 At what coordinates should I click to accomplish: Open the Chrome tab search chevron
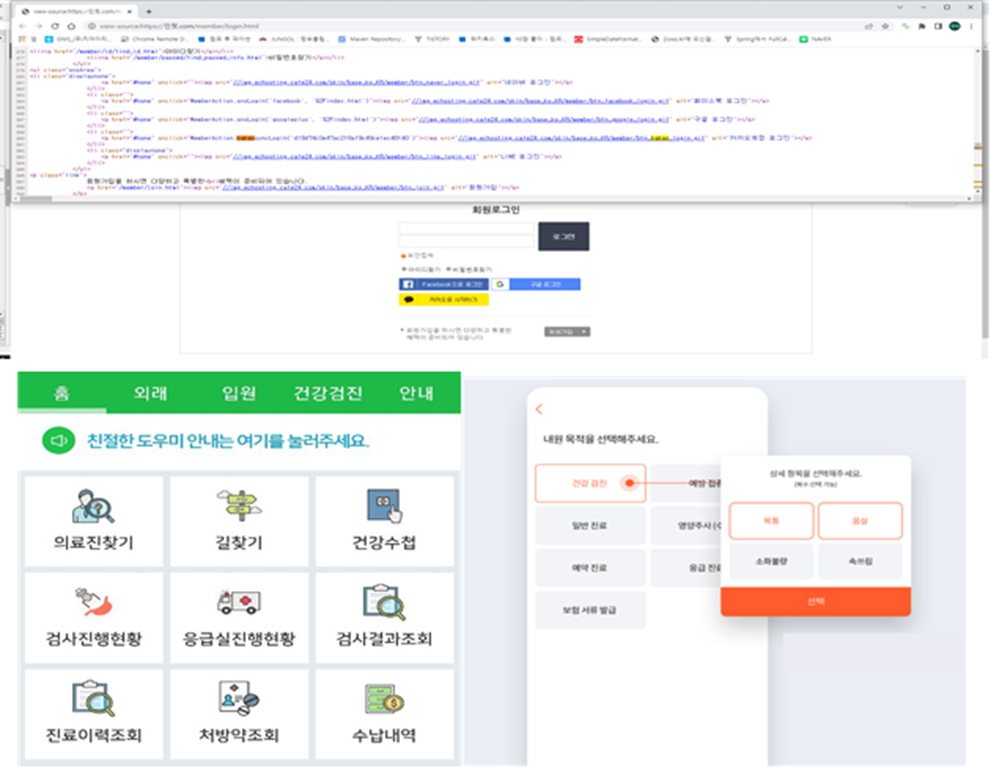[x=900, y=8]
